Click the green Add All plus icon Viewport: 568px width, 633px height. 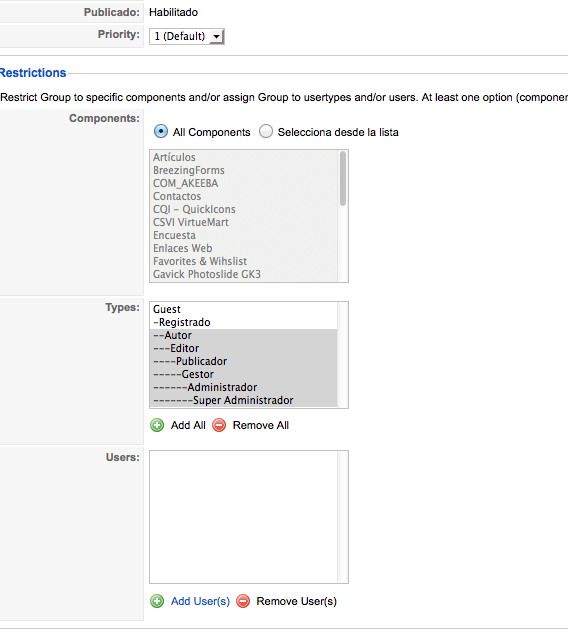pyautogui.click(x=157, y=425)
